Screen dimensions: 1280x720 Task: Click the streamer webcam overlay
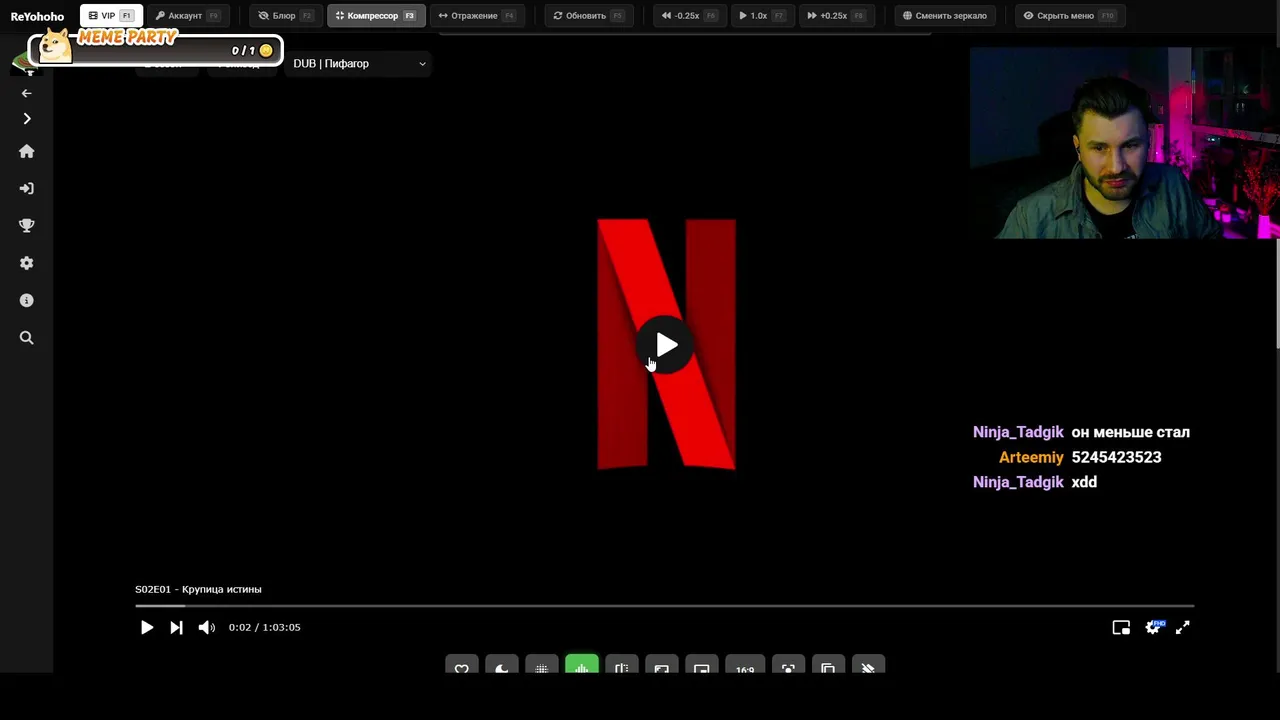pos(1124,143)
